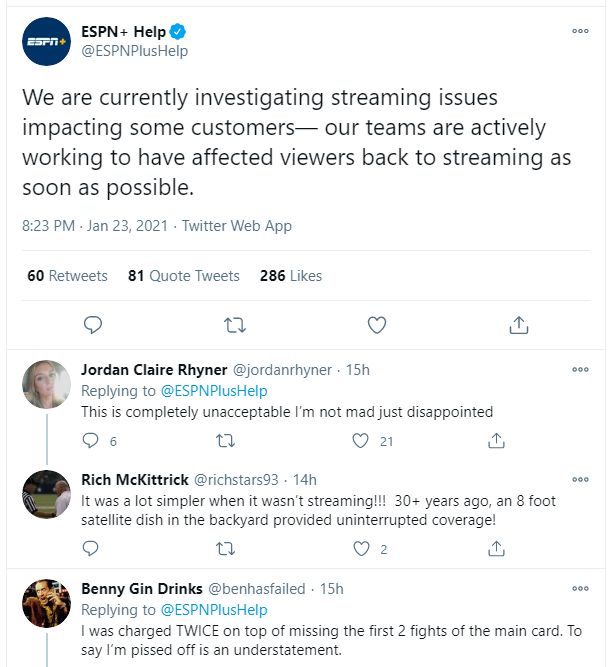The image size is (609, 667).
Task: Like Rich McKittrick's tweet
Action: coord(361,548)
